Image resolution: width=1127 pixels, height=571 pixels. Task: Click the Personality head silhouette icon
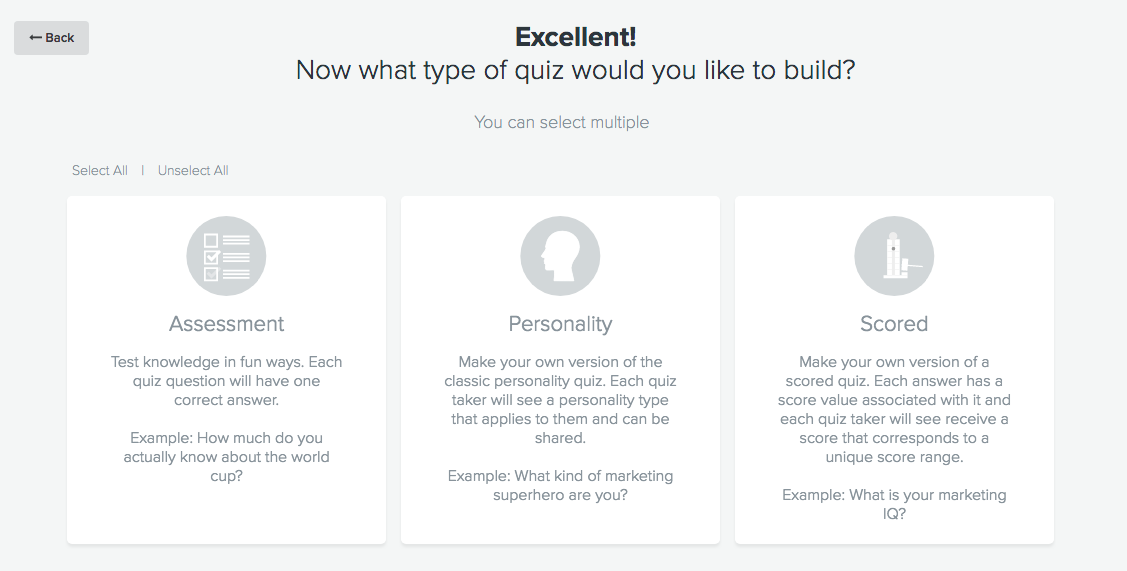coord(560,256)
